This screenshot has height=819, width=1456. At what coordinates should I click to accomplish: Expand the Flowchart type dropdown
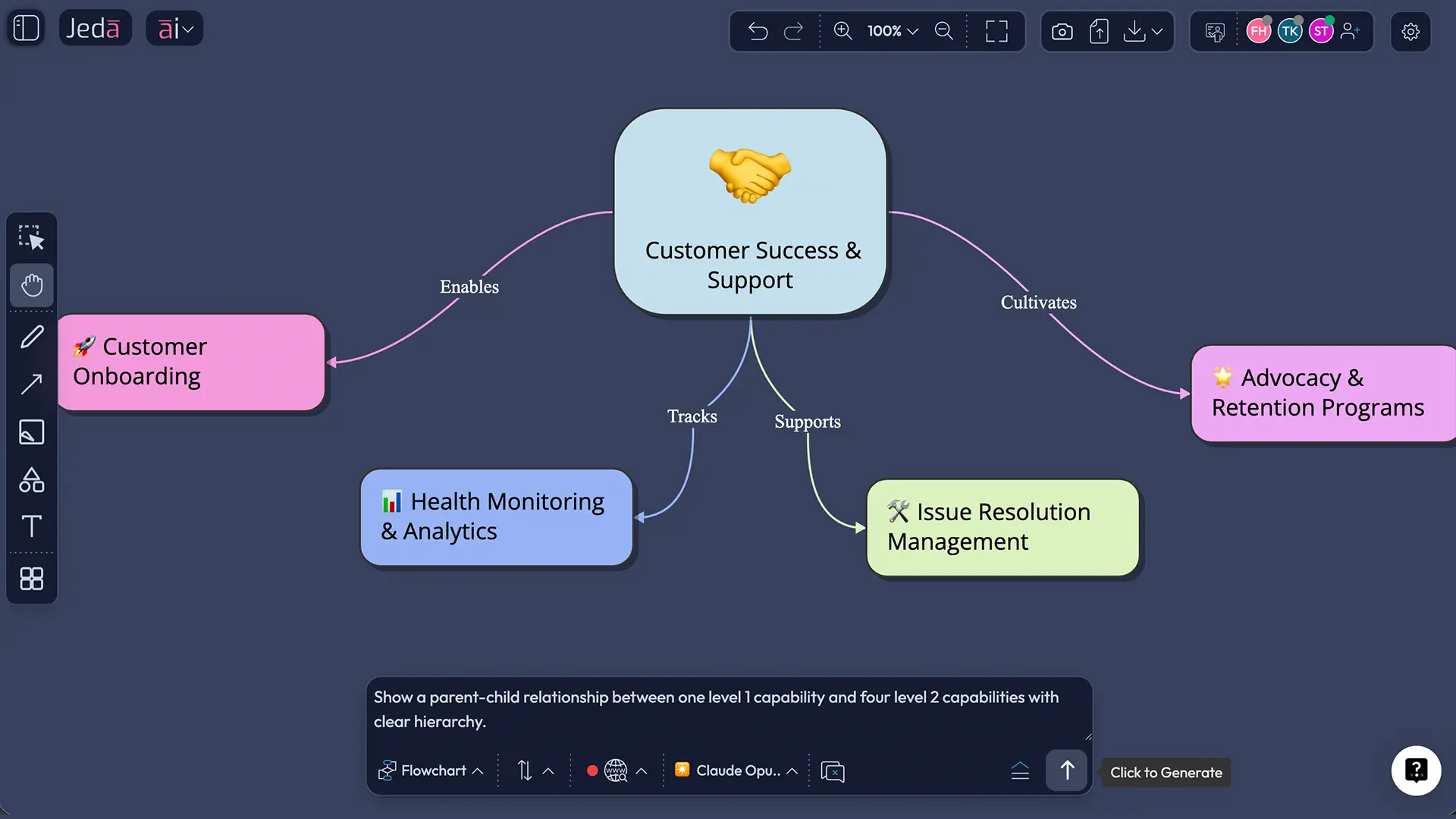431,770
